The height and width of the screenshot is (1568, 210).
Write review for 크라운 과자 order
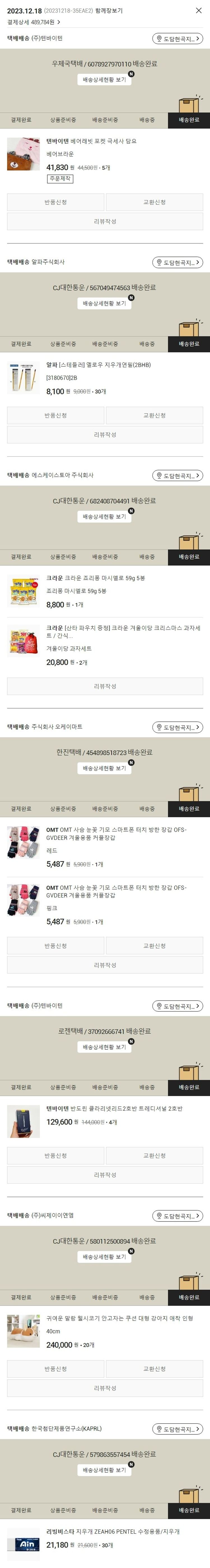click(x=105, y=686)
